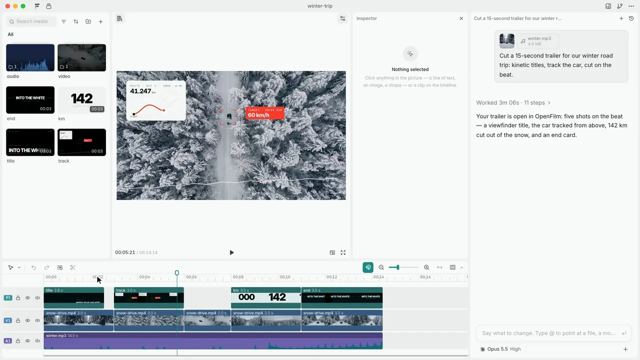Zoom in the timeline
Screen dimensions: 640x360
427,267
